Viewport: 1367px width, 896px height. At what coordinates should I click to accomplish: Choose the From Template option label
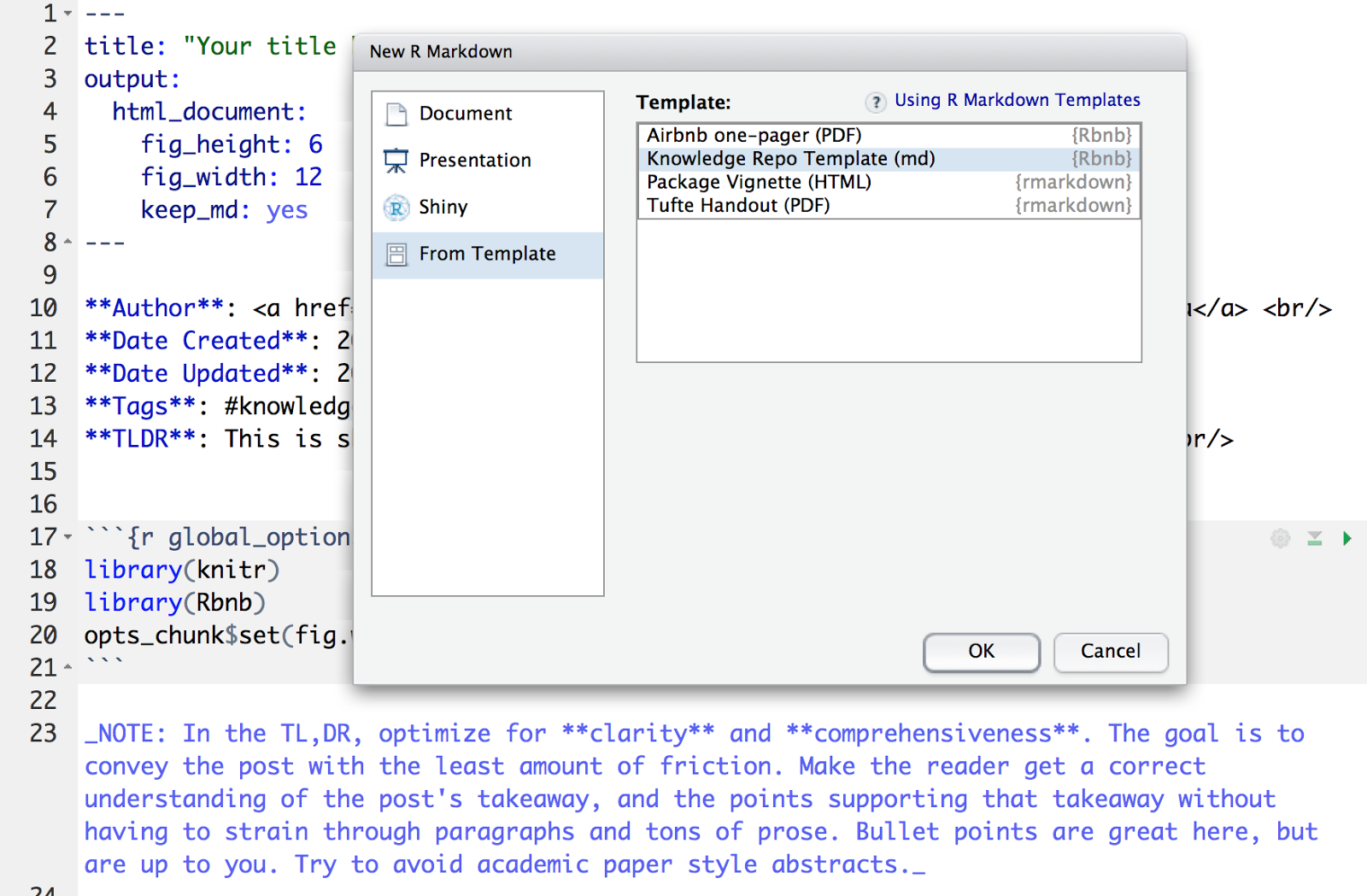pos(487,255)
